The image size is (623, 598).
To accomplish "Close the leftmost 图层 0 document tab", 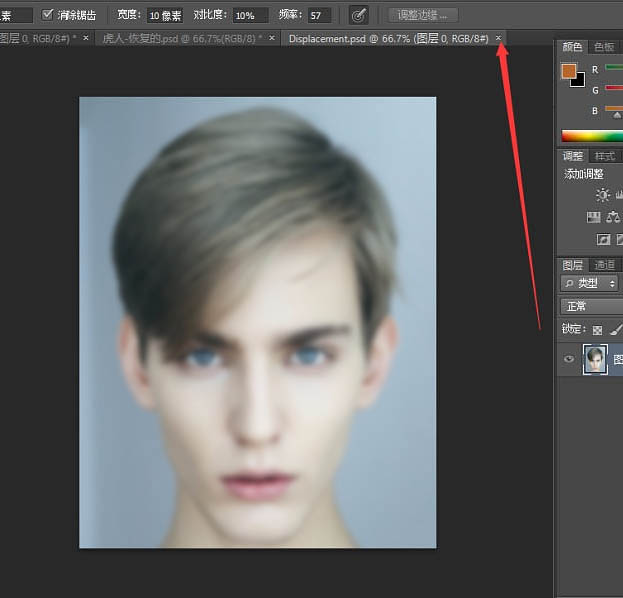I will [86, 38].
